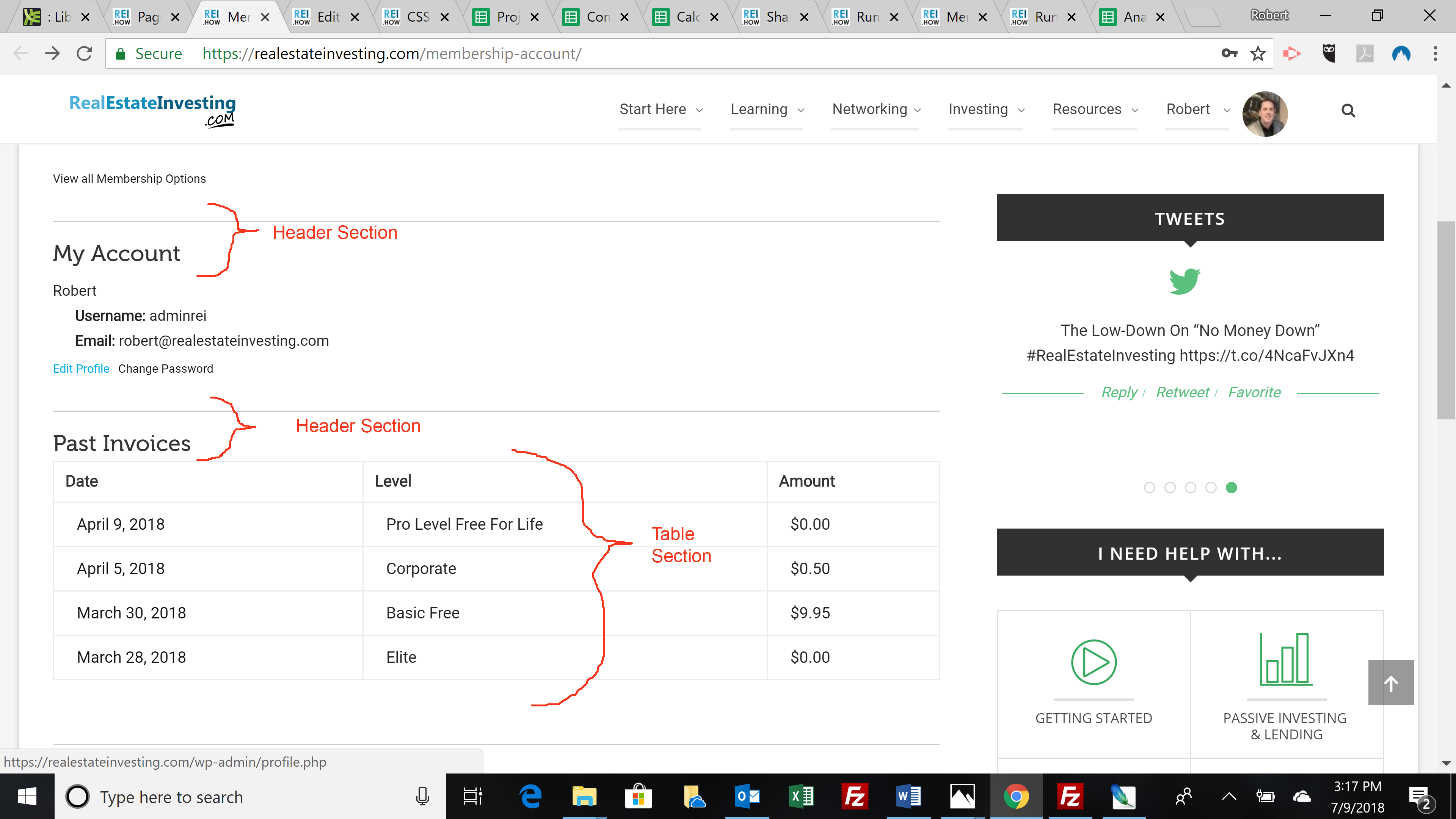
Task: Select the third tweet carousel dot
Action: [x=1190, y=488]
